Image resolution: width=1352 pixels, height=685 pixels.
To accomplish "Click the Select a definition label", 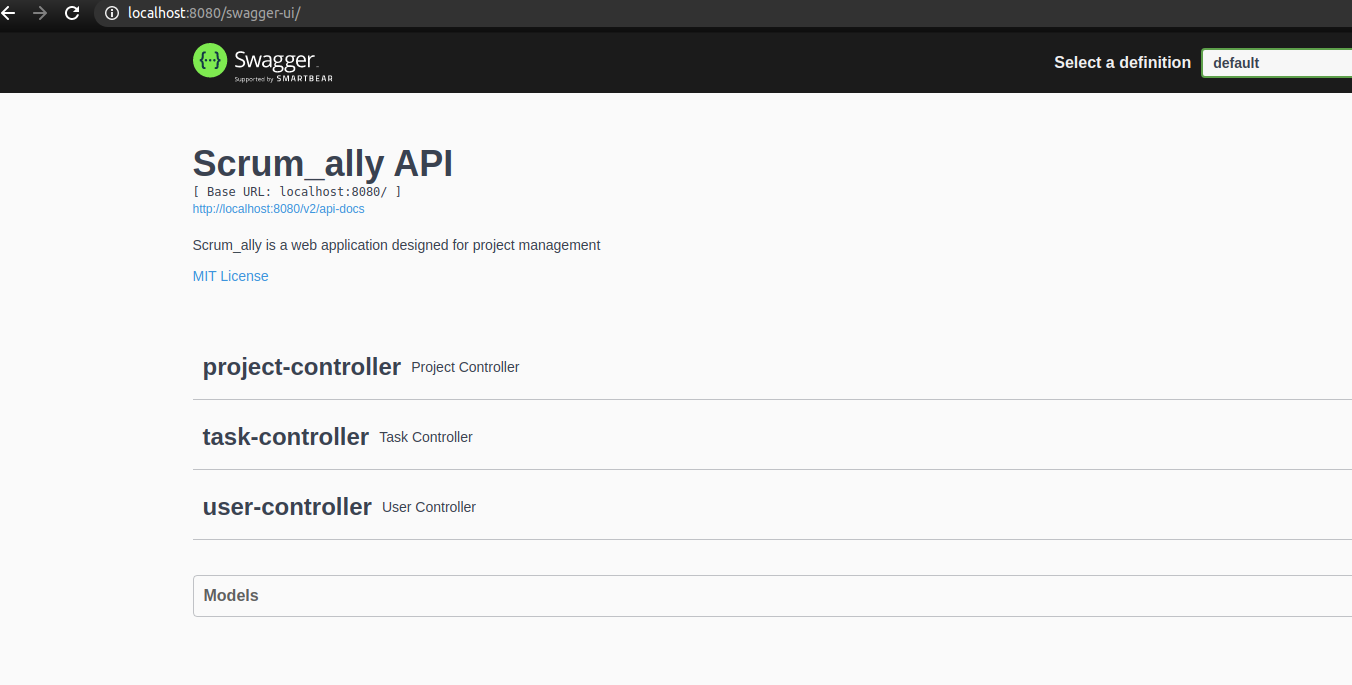I will point(1122,62).
